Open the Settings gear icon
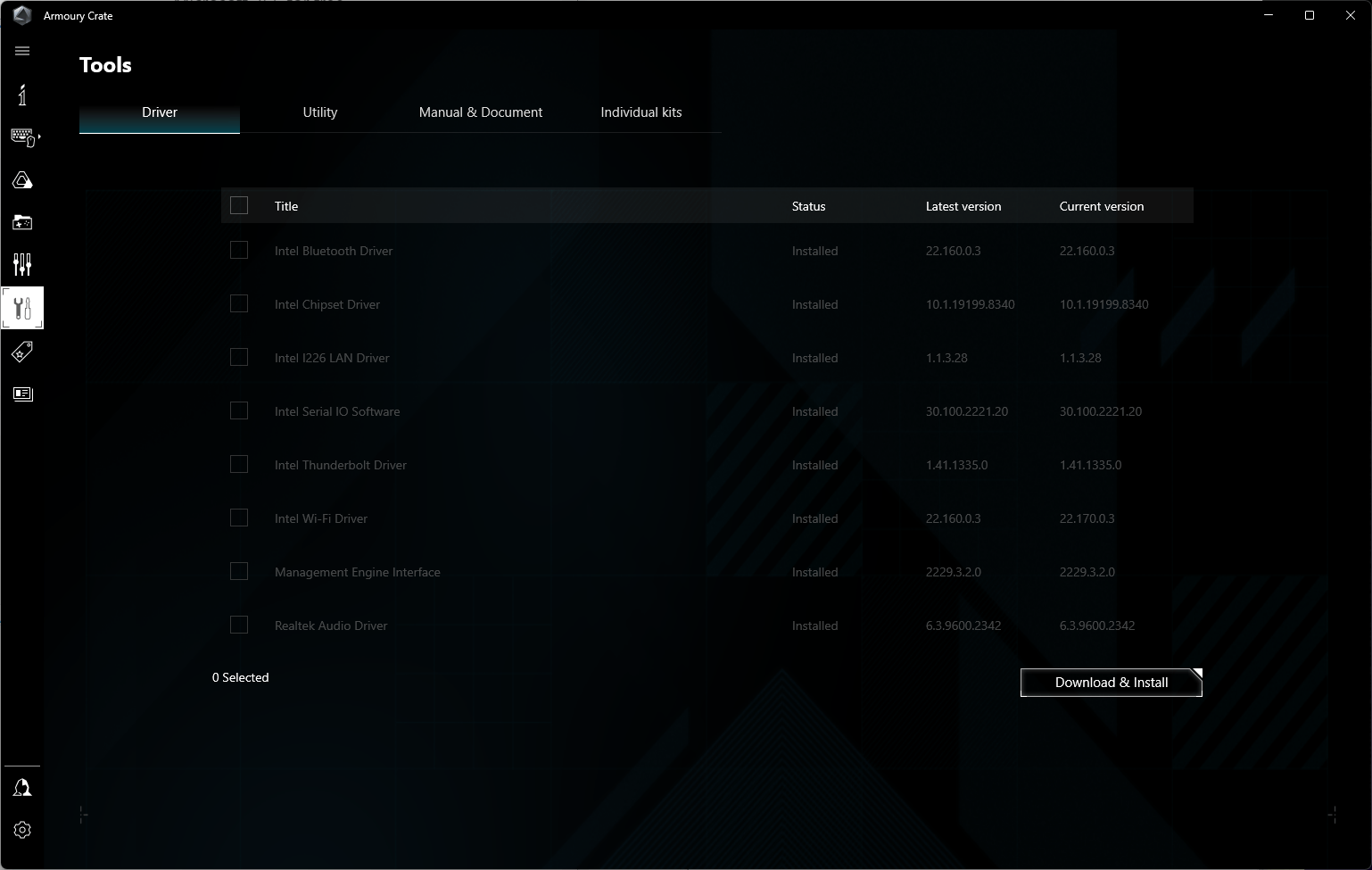 (22, 830)
